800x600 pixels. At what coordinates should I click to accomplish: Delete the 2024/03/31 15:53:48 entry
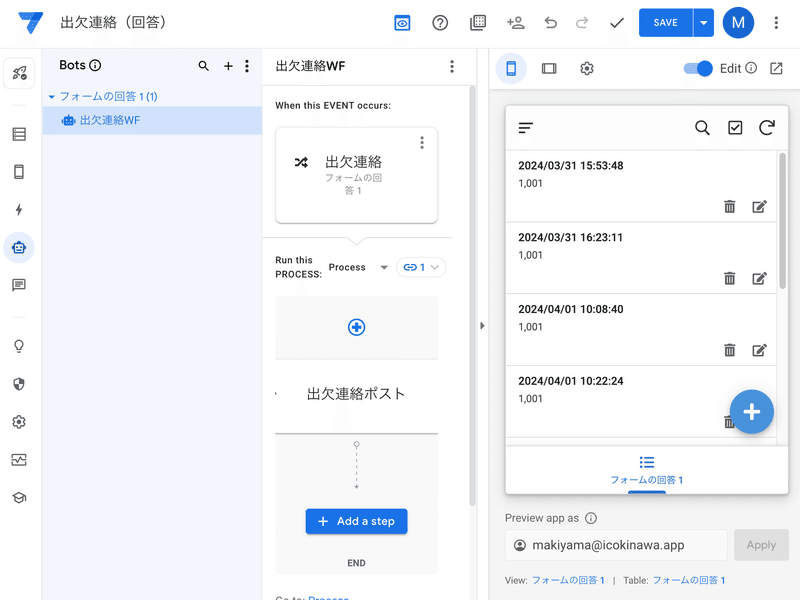(730, 207)
